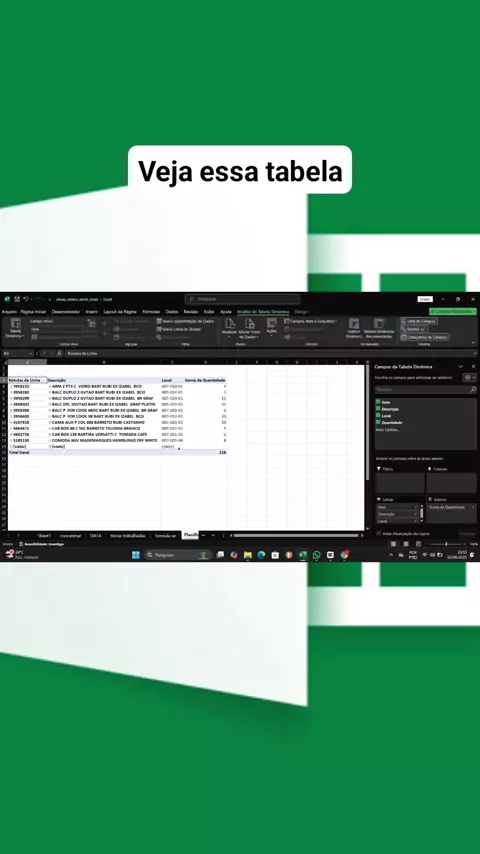Click Tabelas Dinâmicas Recomendadas icon

point(379,324)
